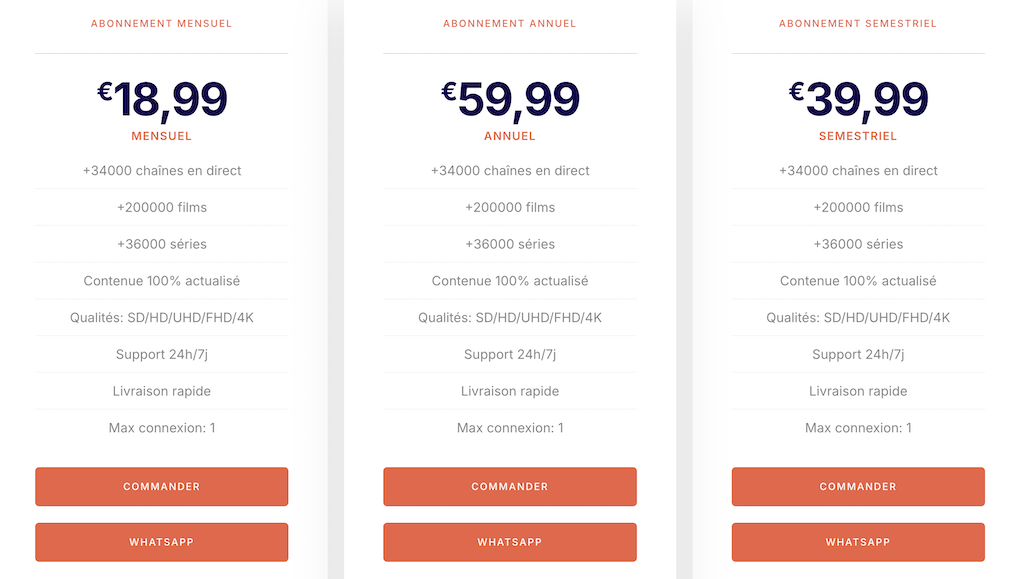The width and height of the screenshot is (1021, 579).
Task: Select the Abonnement Annuel heading
Action: click(509, 23)
